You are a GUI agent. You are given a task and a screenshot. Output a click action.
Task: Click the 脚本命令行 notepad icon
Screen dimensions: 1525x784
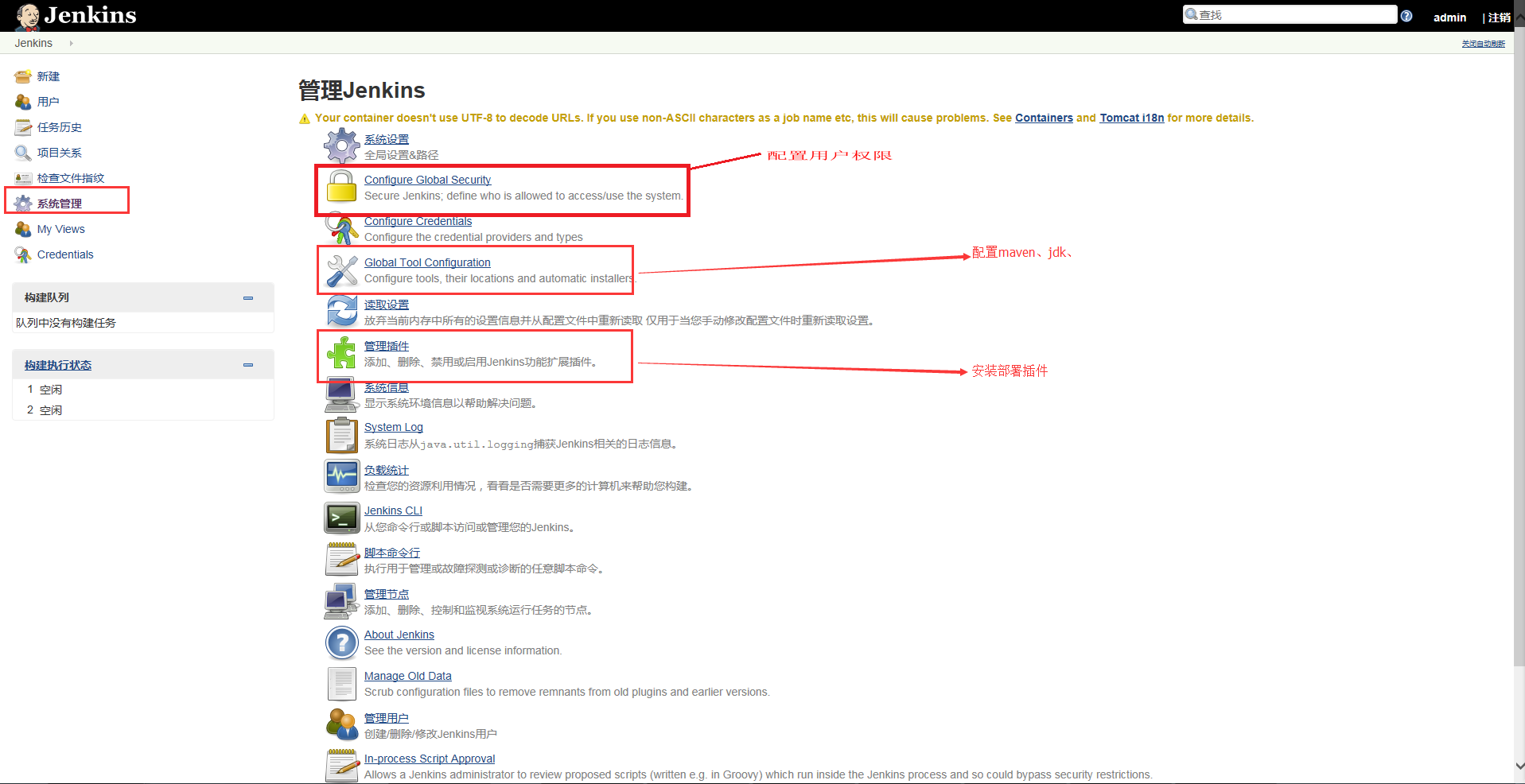tap(342, 560)
